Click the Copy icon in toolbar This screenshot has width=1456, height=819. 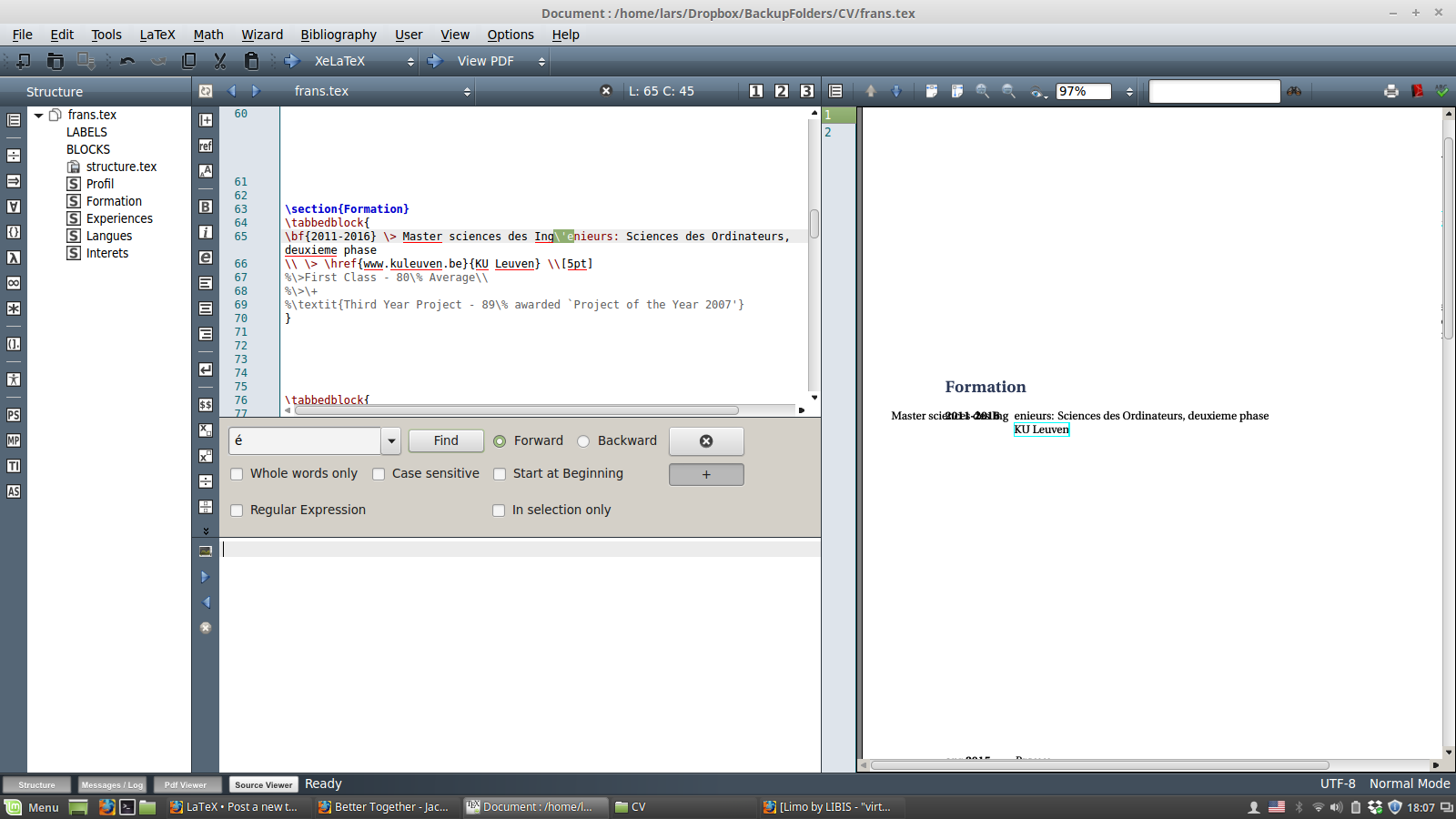(189, 61)
